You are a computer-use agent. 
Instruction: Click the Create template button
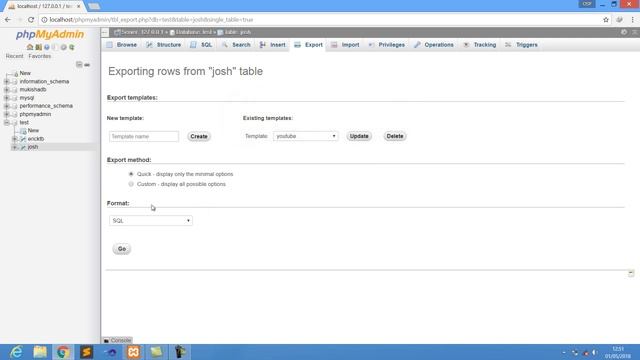[199, 136]
